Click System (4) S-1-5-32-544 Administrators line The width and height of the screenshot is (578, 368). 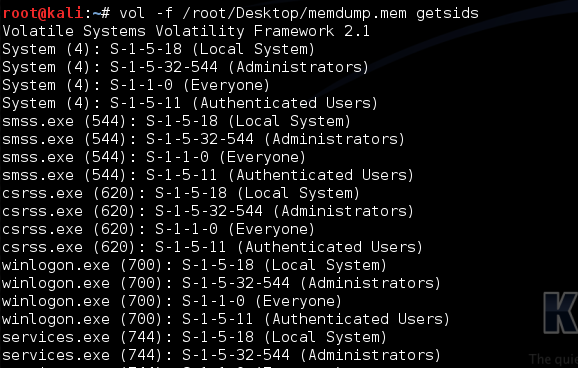pos(185,67)
